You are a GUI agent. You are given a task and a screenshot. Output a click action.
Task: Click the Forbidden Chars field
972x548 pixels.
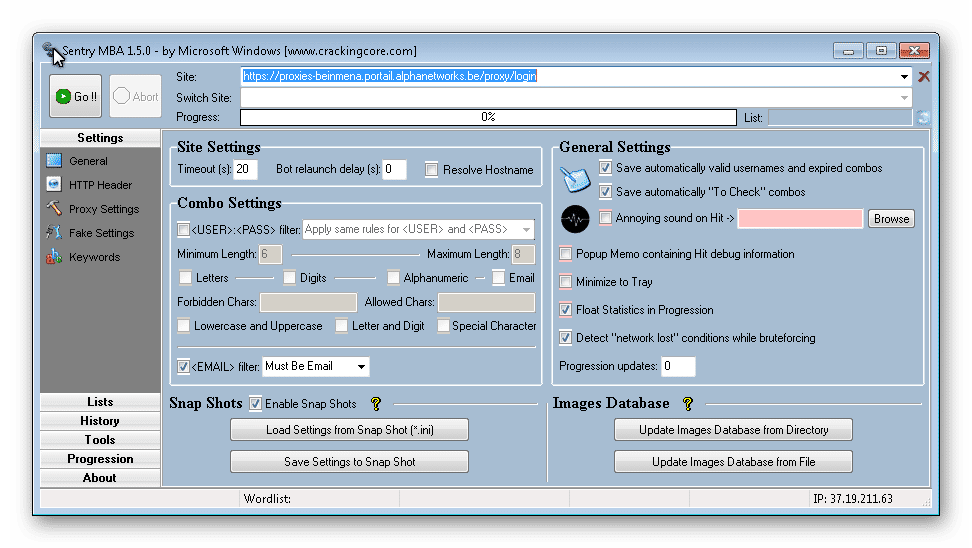(308, 302)
